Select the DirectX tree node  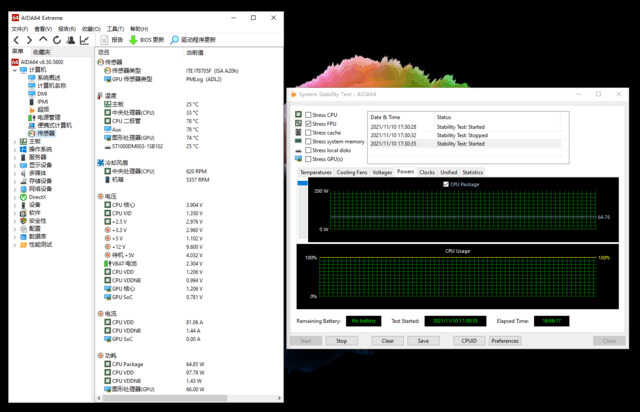[33, 197]
